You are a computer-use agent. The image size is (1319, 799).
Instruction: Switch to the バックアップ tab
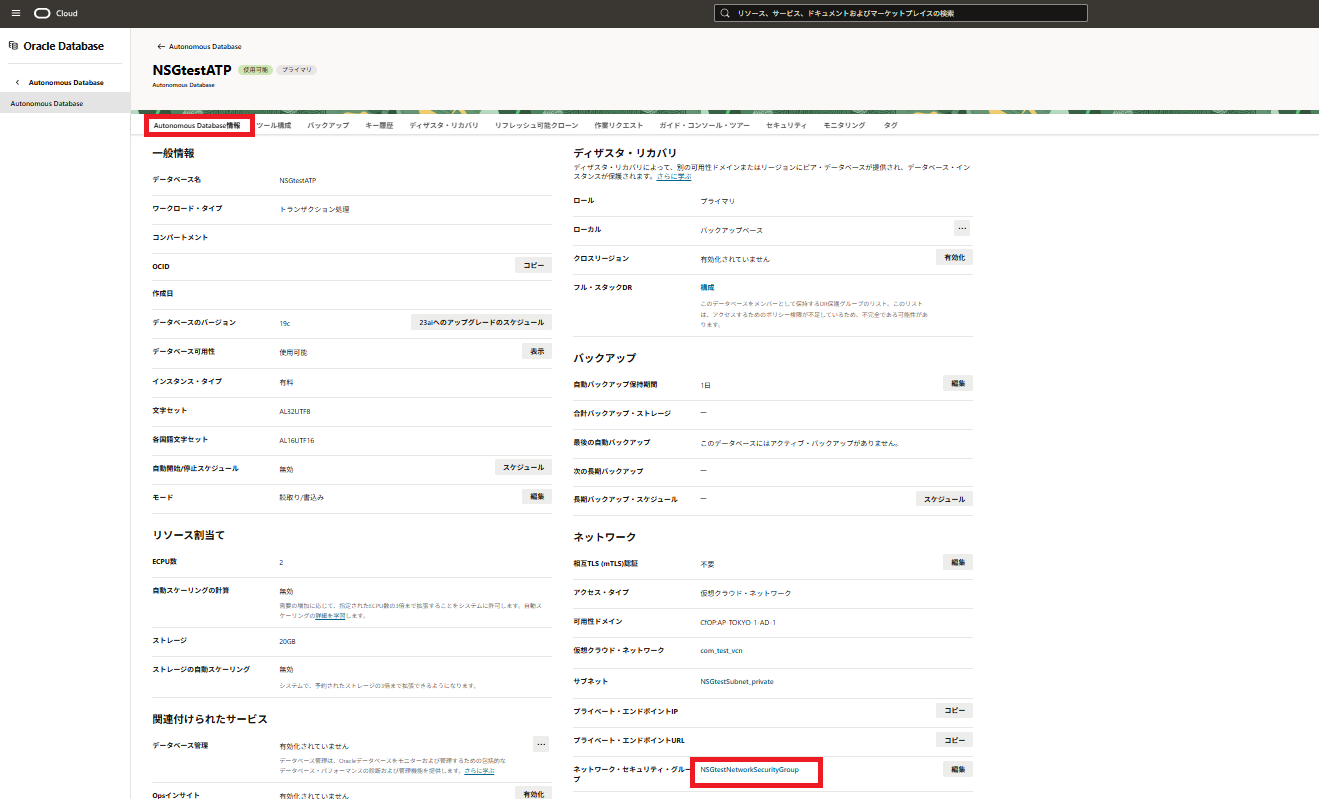(328, 126)
